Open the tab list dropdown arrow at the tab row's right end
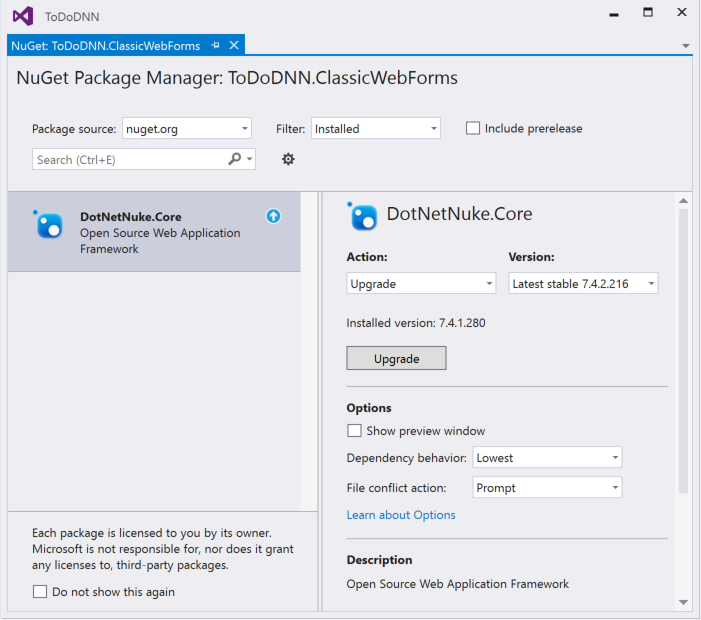The image size is (701, 620). pos(685,46)
